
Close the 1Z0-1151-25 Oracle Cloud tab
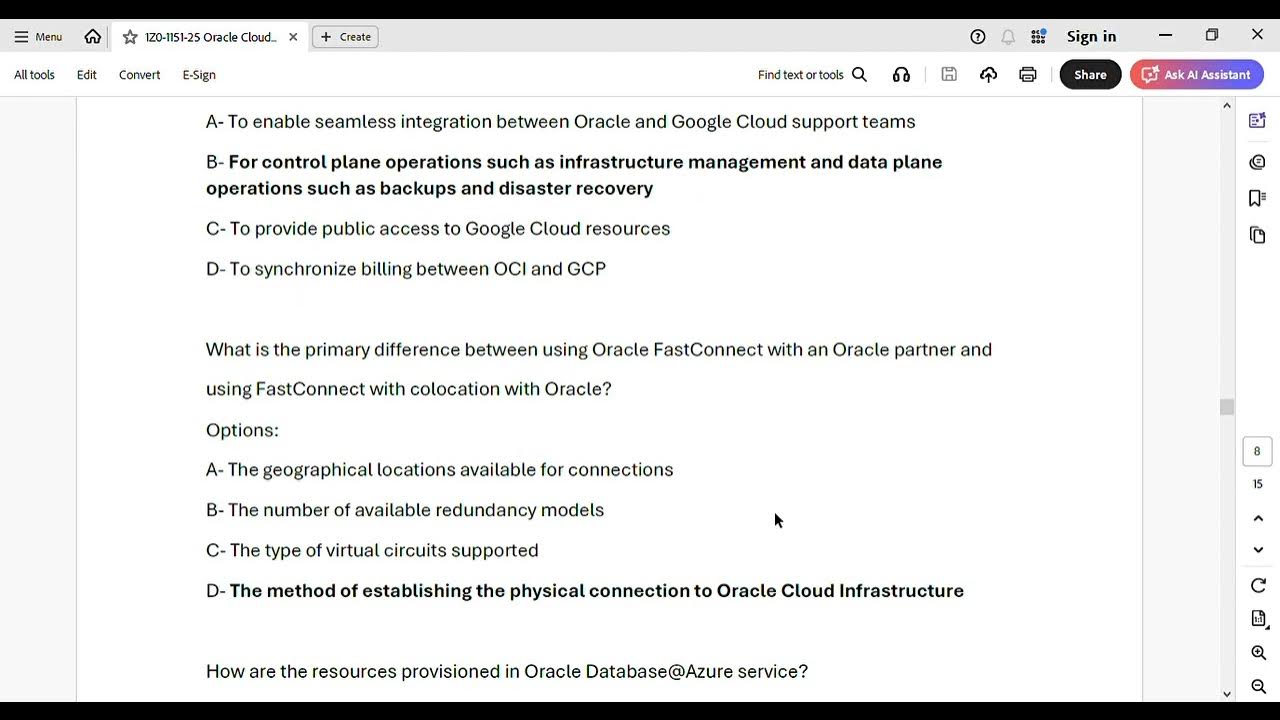click(293, 37)
